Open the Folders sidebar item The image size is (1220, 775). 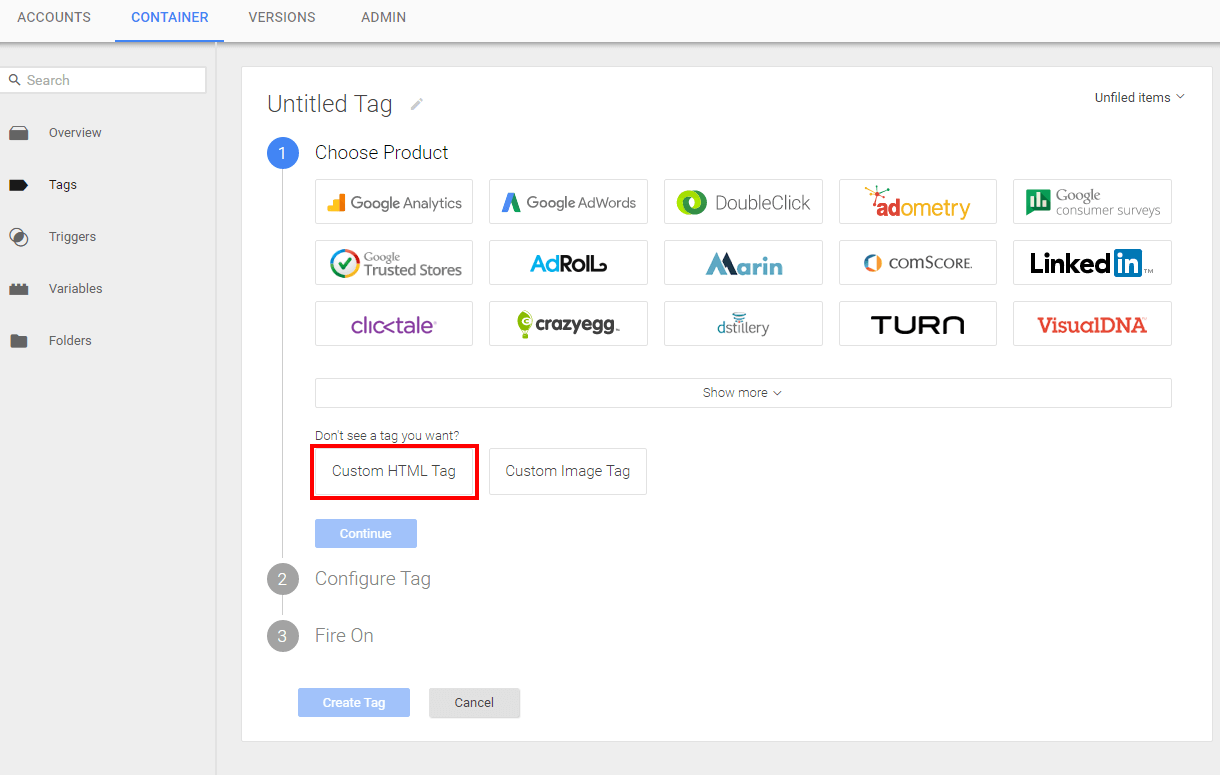[70, 341]
